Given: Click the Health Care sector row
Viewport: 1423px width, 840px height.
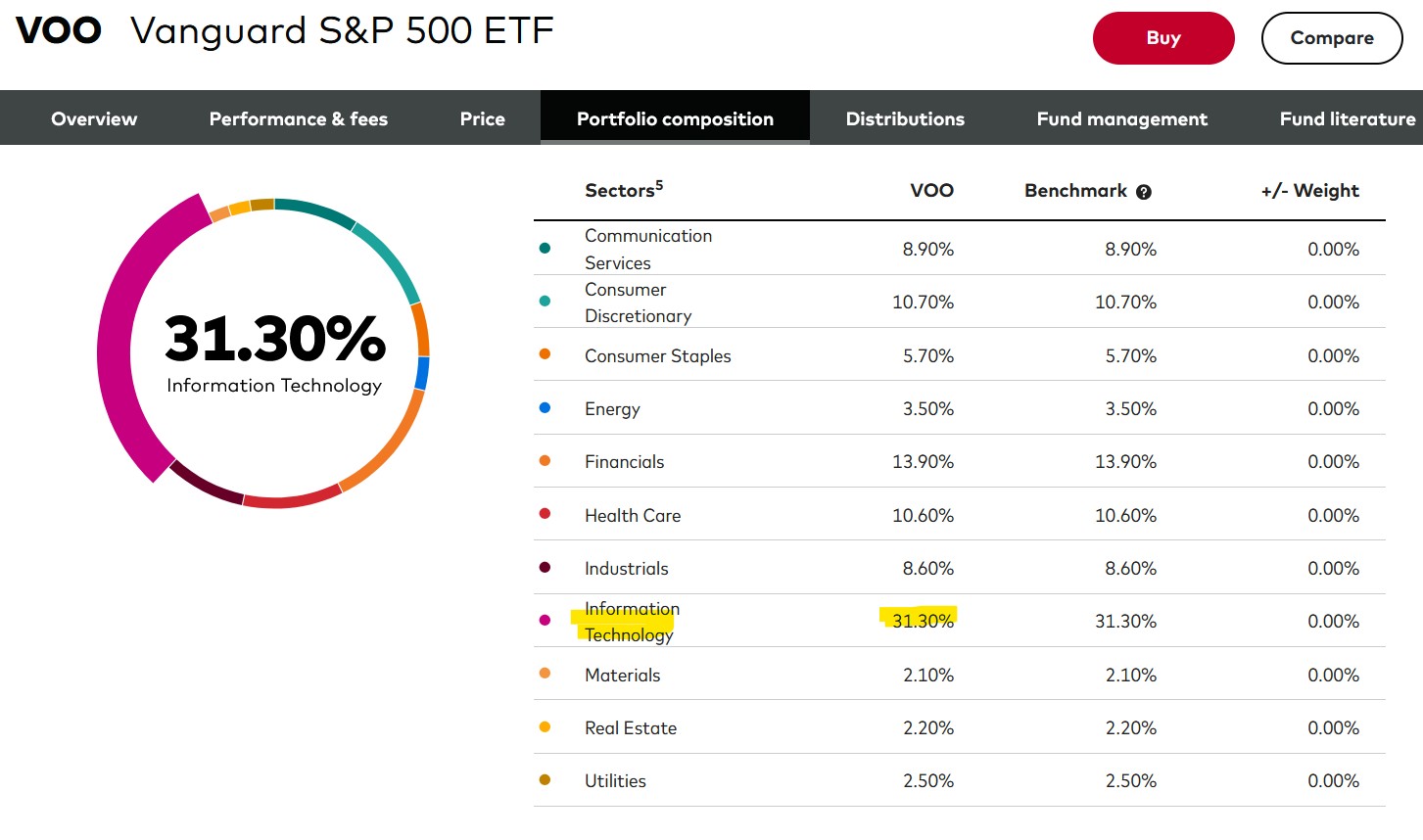Looking at the screenshot, I should coord(960,515).
